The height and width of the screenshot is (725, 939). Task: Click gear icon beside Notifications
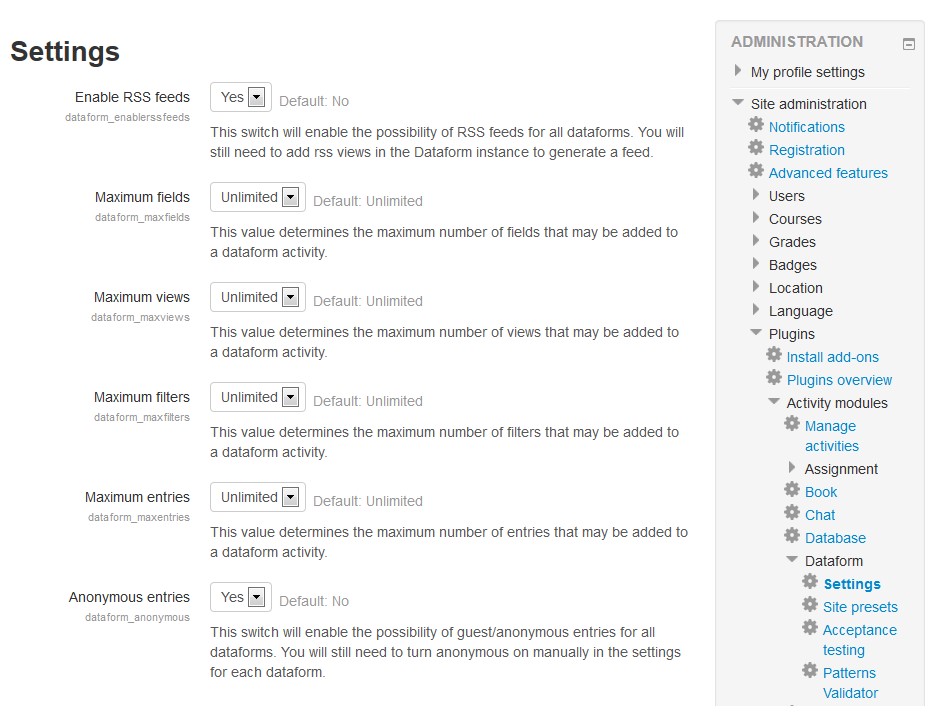[756, 125]
